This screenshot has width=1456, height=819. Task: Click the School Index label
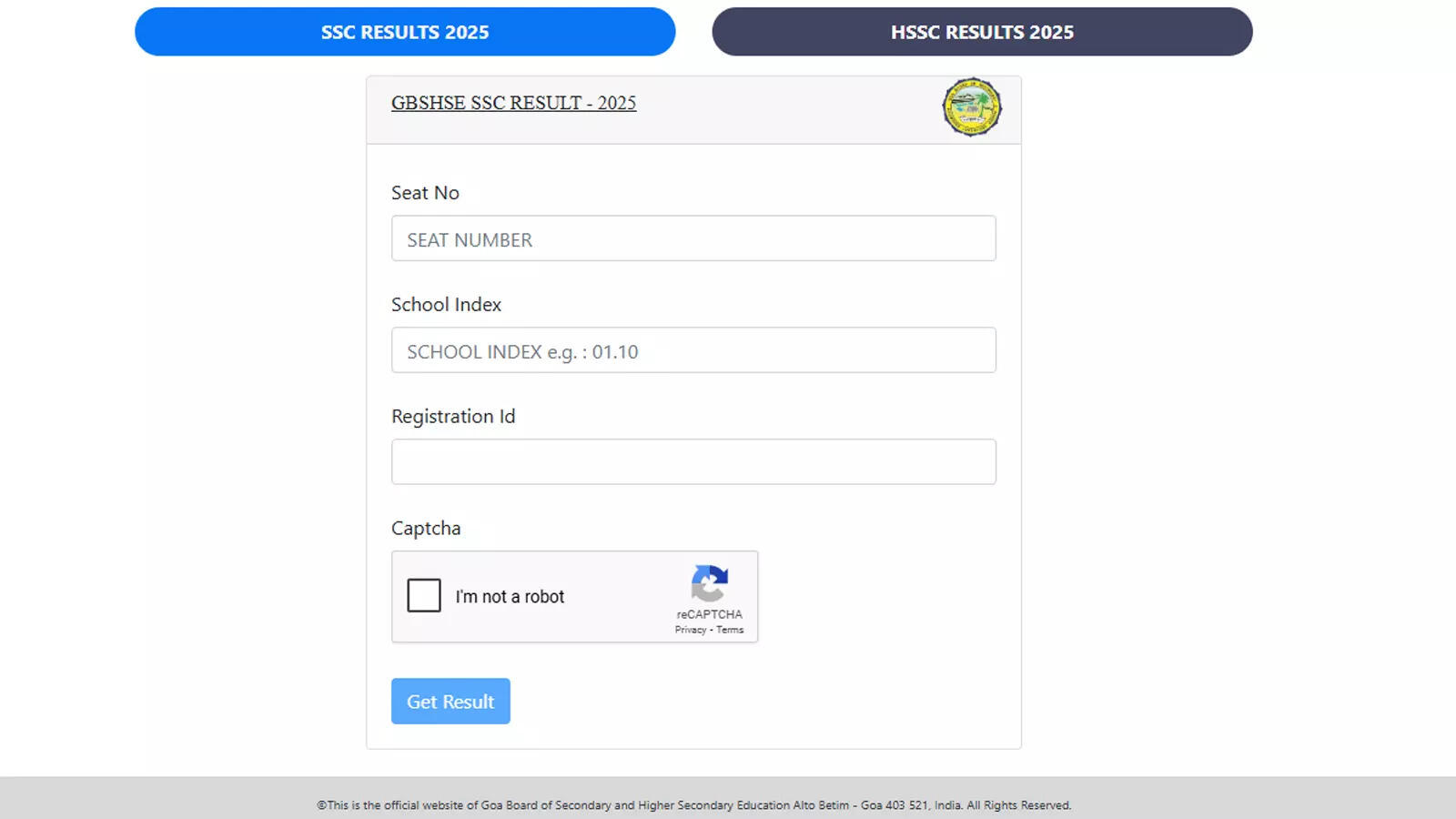pos(446,305)
